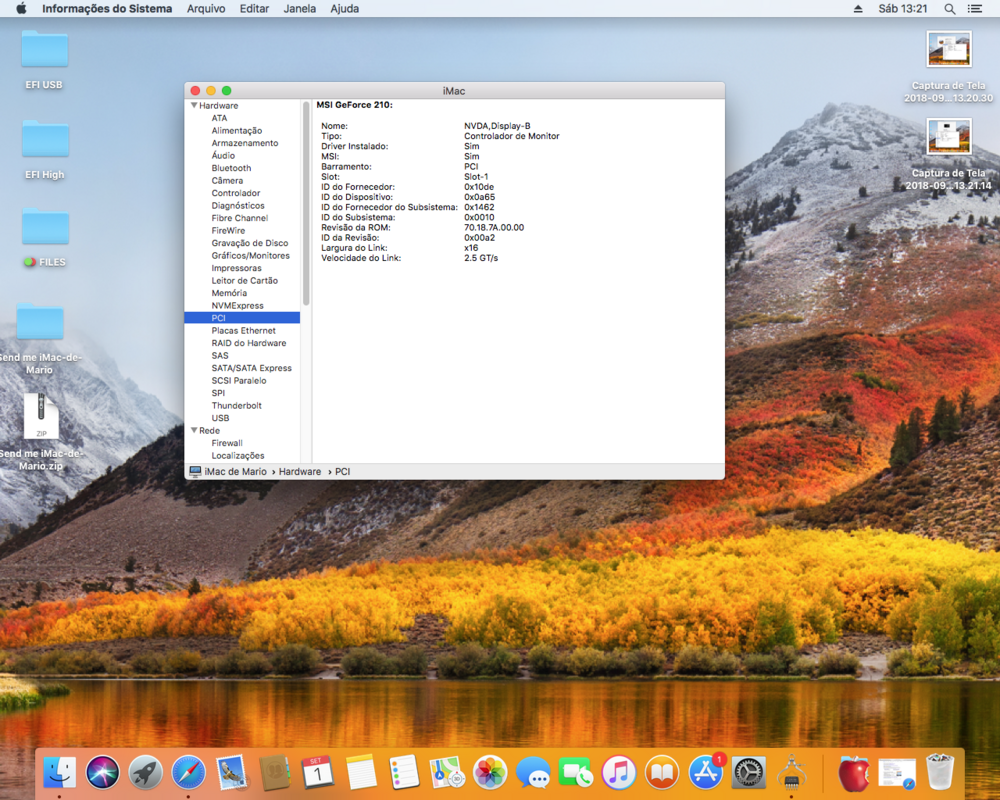Click the Spotlight search magnifier icon

point(949,9)
